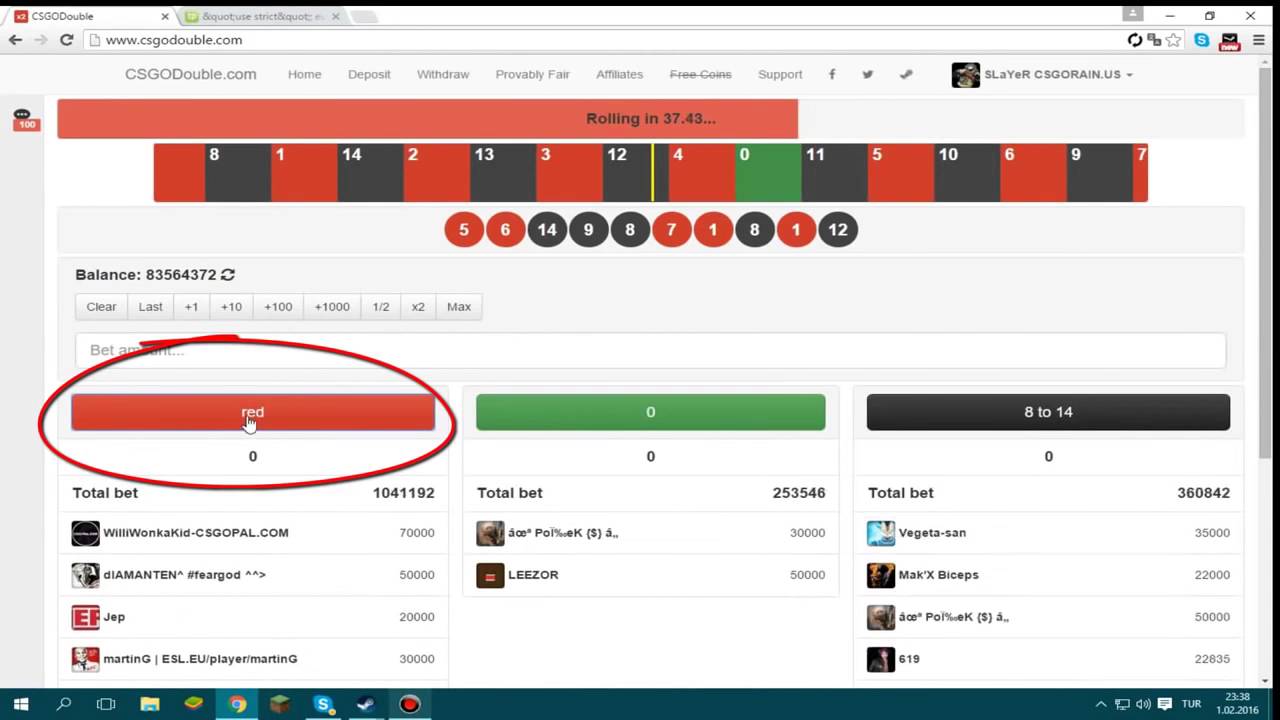Viewport: 1280px width, 720px height.
Task: Open Task View in the taskbar
Action: (106, 704)
